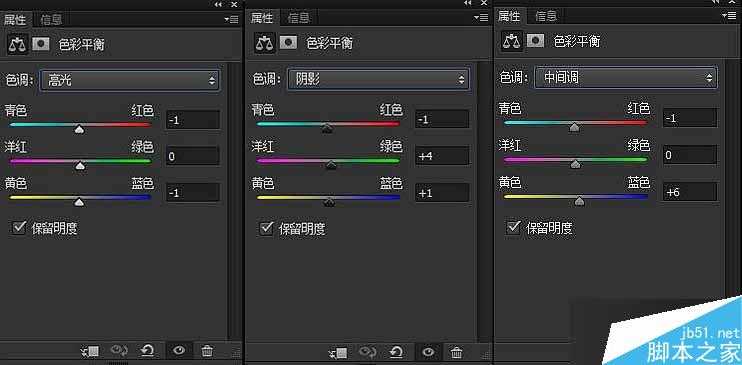Click the 青色-红色 slider handle in the 阴影 panel

coord(327,128)
